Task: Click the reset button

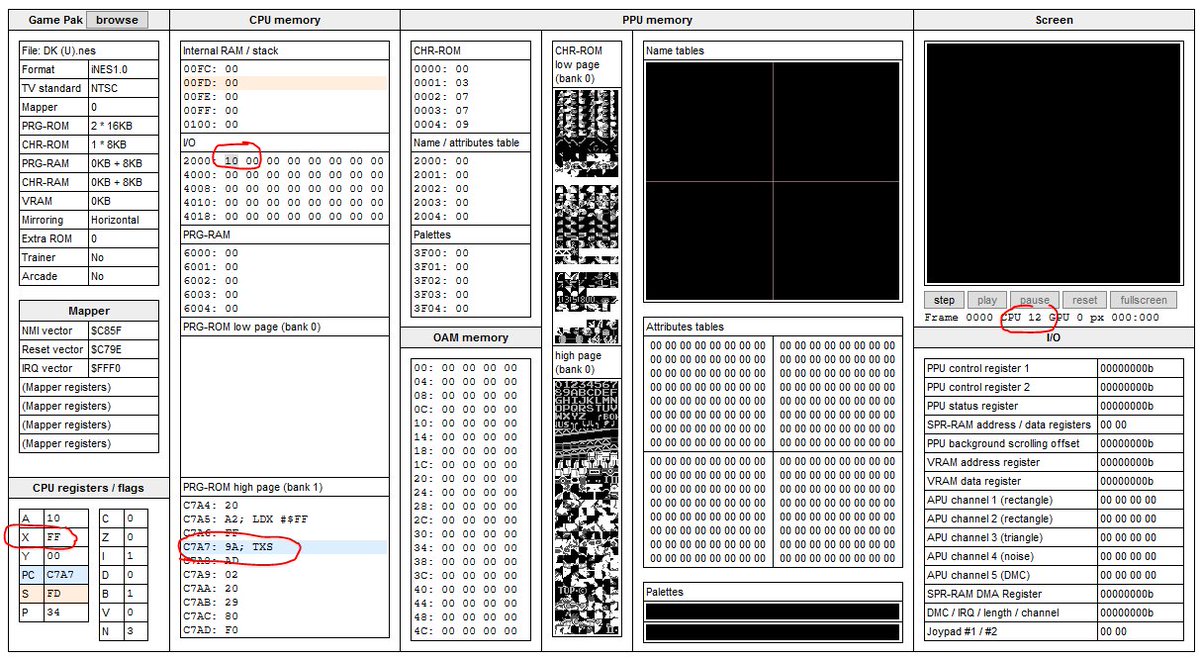Action: point(1084,300)
